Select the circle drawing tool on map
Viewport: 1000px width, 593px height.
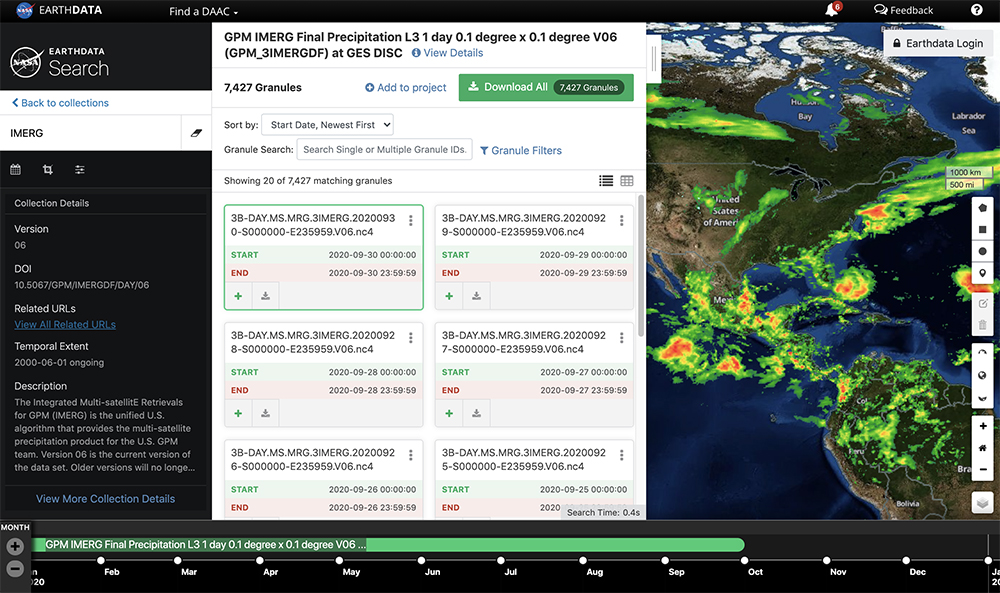tap(982, 251)
